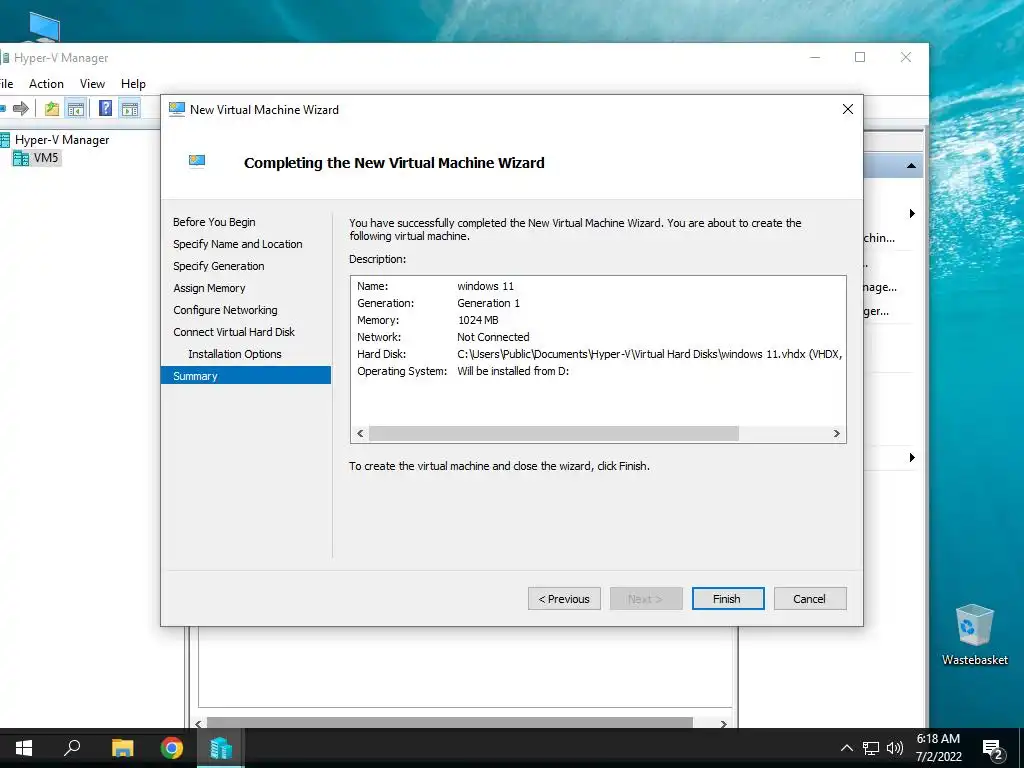Open the blue help icon in toolbar
This screenshot has width=1024, height=768.
(x=105, y=108)
